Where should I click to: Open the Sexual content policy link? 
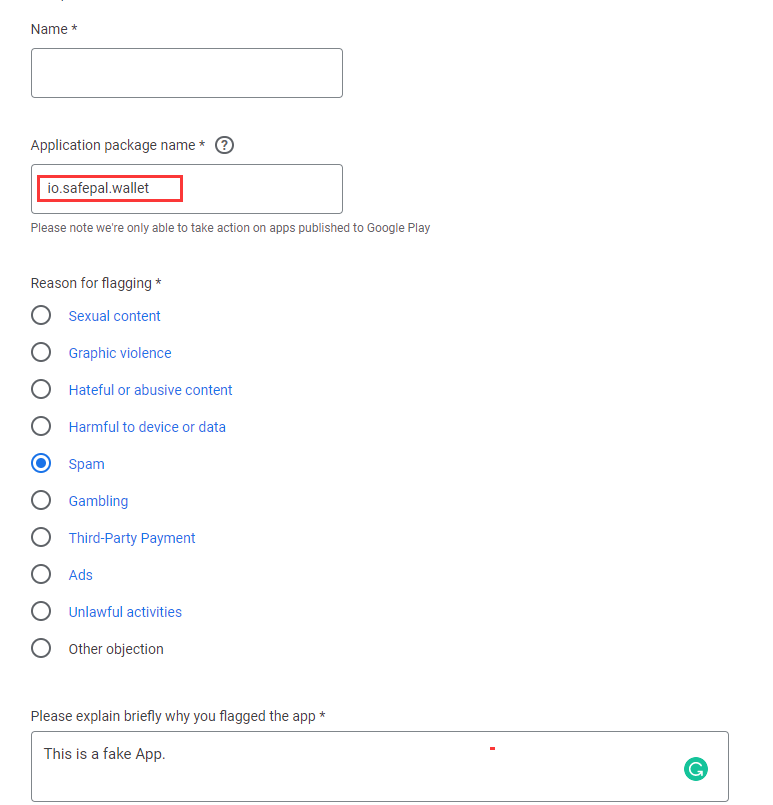(115, 316)
